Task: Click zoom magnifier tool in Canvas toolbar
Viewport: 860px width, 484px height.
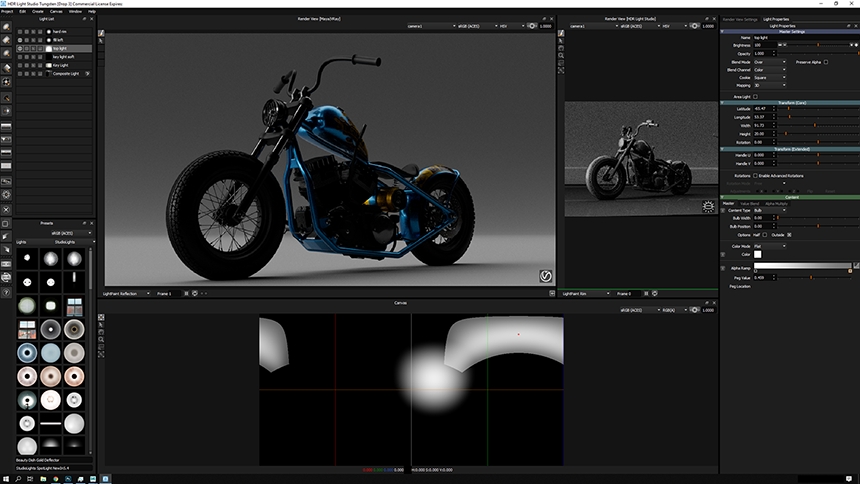Action: (x=101, y=339)
